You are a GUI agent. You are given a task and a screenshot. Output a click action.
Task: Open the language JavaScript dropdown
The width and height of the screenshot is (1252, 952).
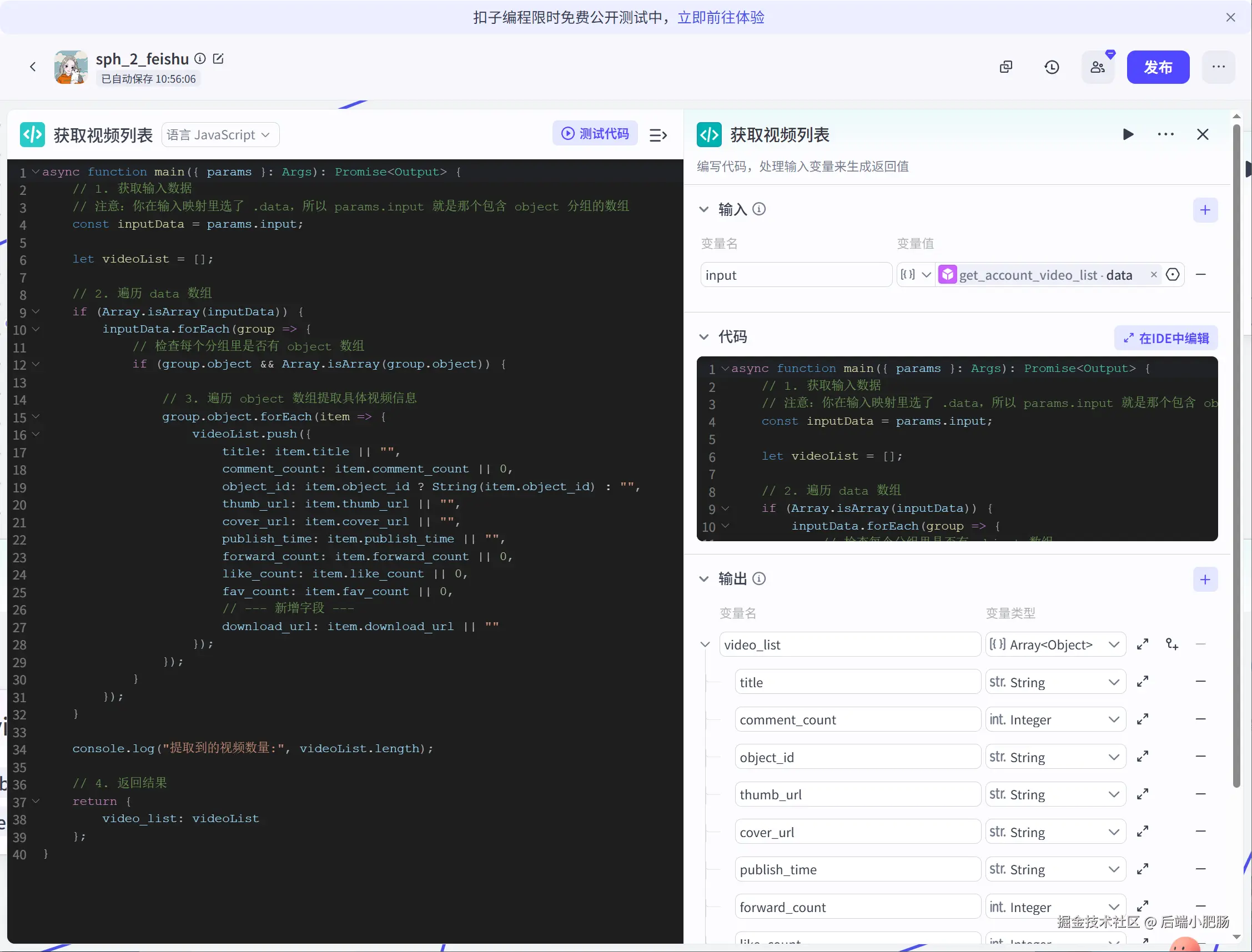(220, 135)
